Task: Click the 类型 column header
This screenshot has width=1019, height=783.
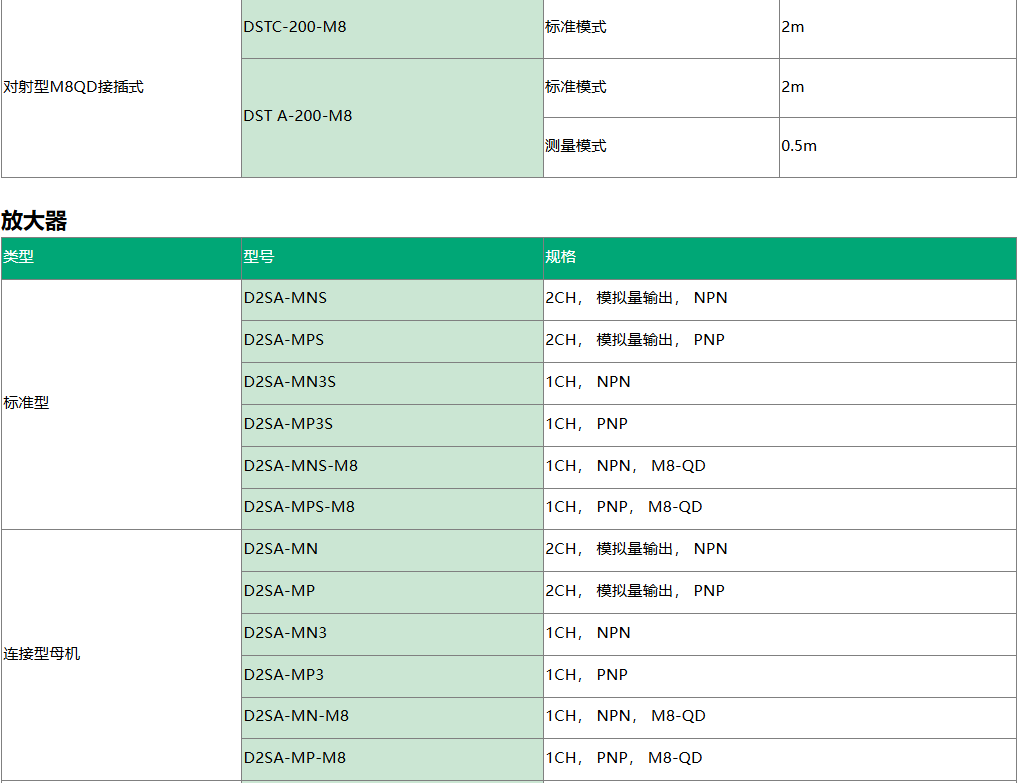Action: click(19, 257)
